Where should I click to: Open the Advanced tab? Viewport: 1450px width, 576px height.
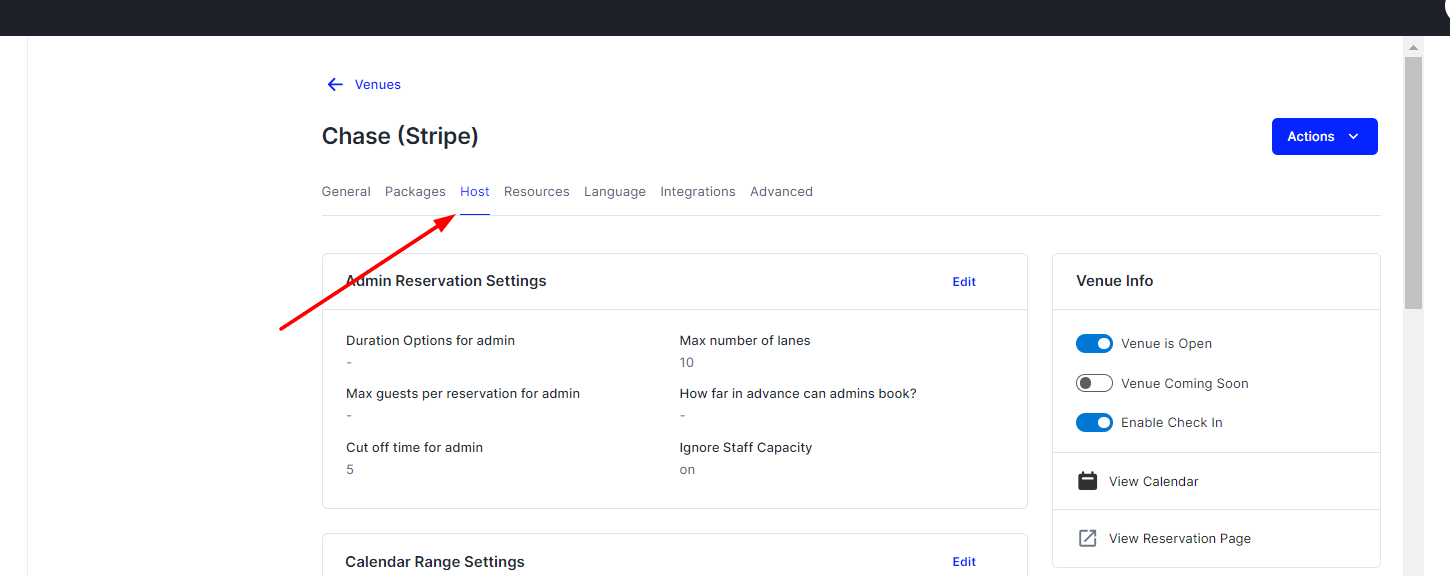tap(781, 192)
